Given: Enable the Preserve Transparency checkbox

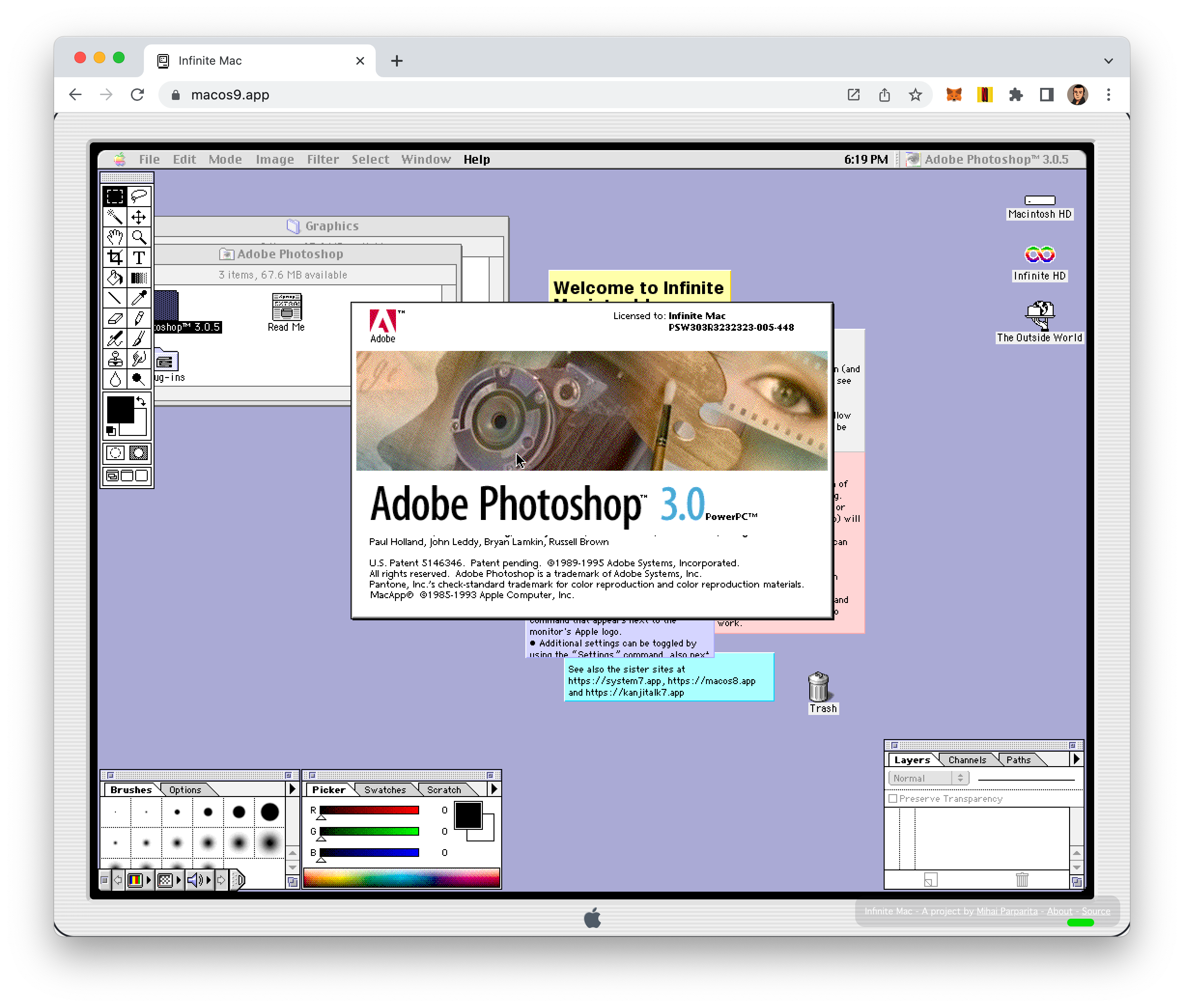Looking at the screenshot, I should pyautogui.click(x=893, y=798).
